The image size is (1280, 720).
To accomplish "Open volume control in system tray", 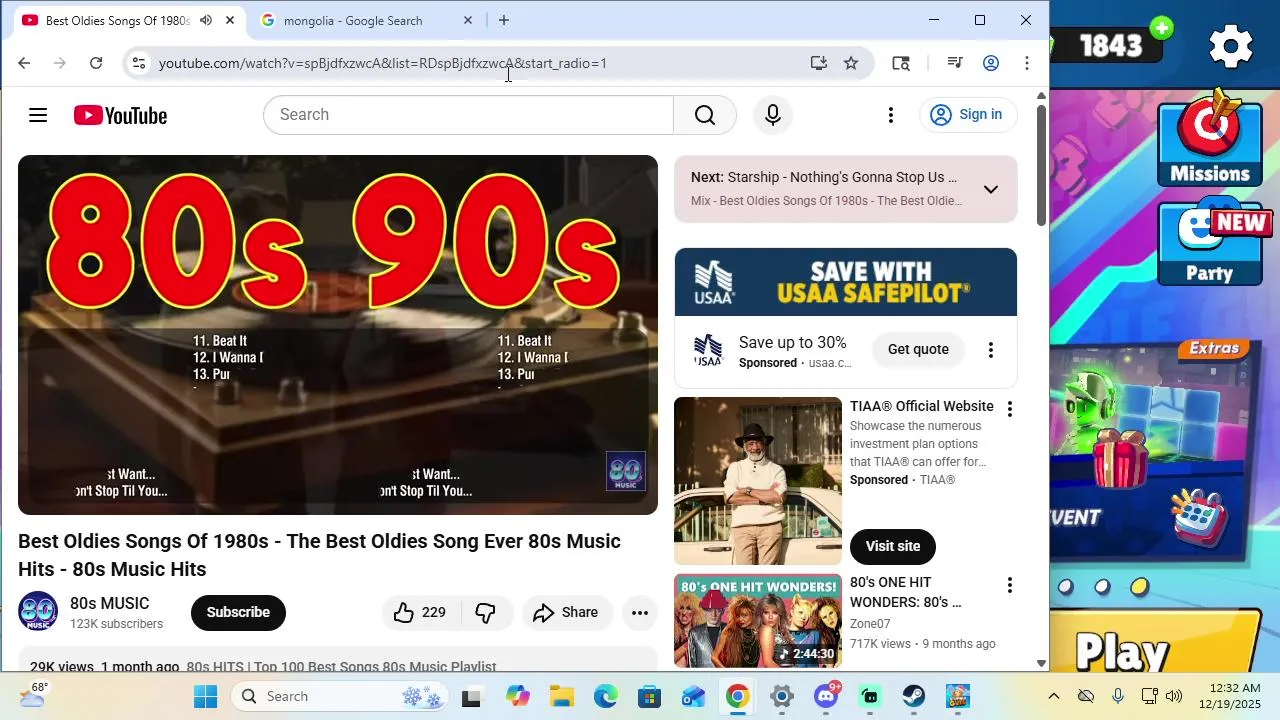I will pyautogui.click(x=1174, y=697).
